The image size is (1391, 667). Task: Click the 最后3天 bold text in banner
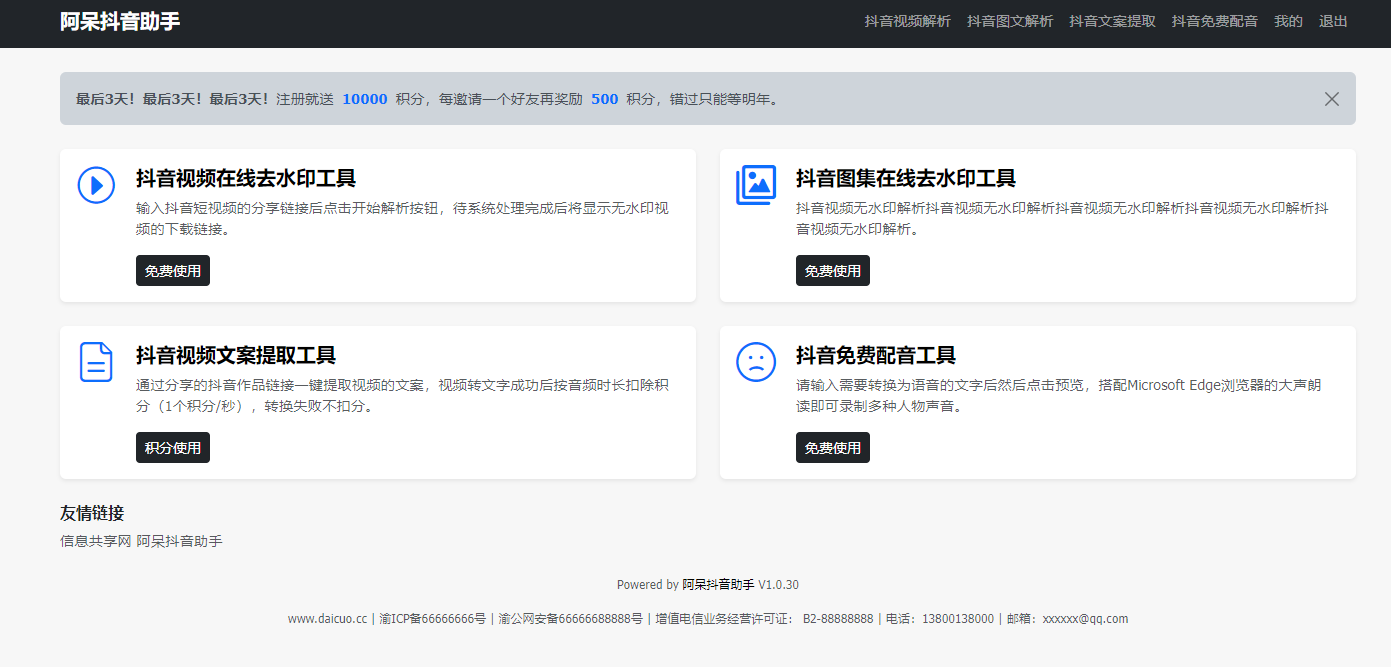[x=172, y=99]
